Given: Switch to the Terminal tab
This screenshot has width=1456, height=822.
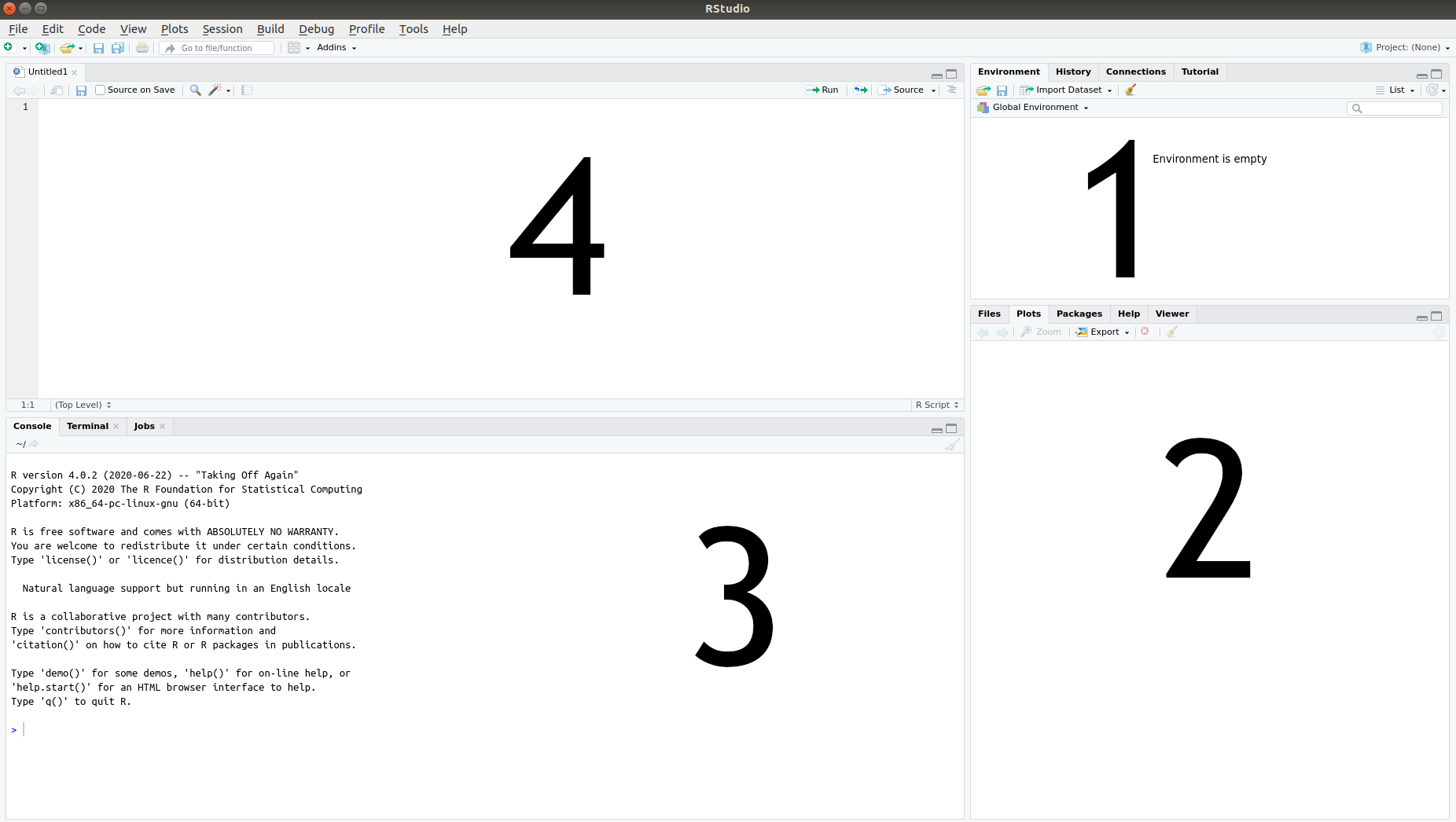Looking at the screenshot, I should [87, 426].
